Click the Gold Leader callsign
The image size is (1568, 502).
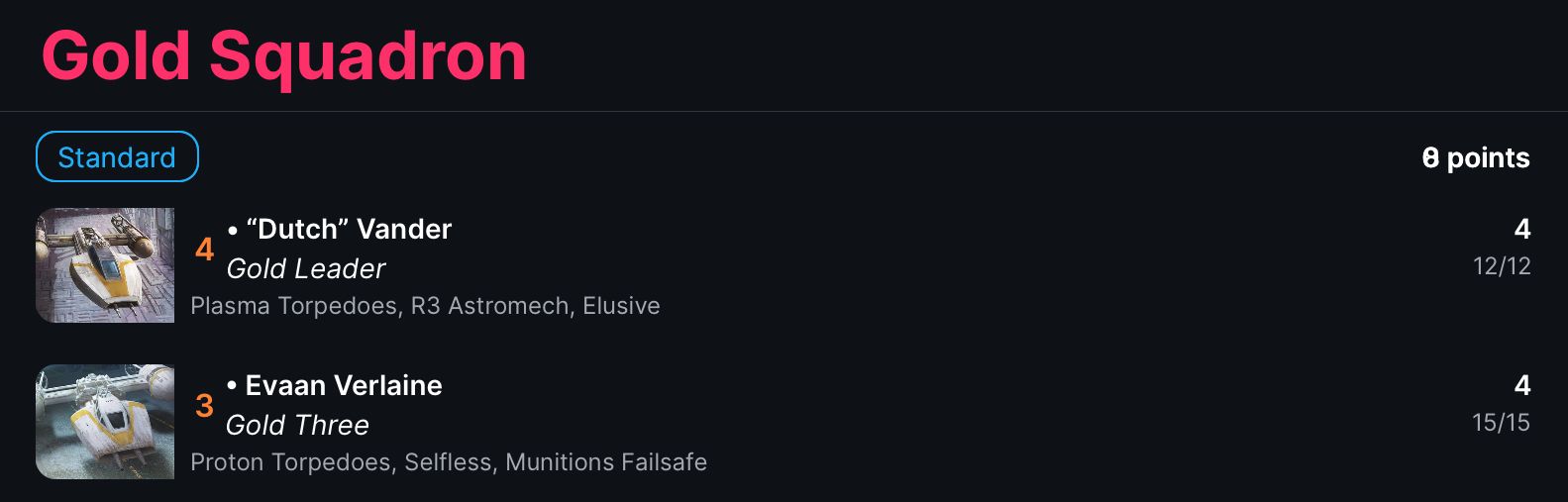(x=306, y=268)
